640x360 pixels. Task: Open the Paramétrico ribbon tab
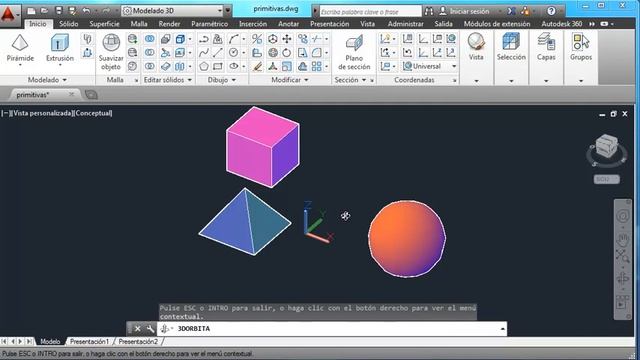[x=209, y=24]
